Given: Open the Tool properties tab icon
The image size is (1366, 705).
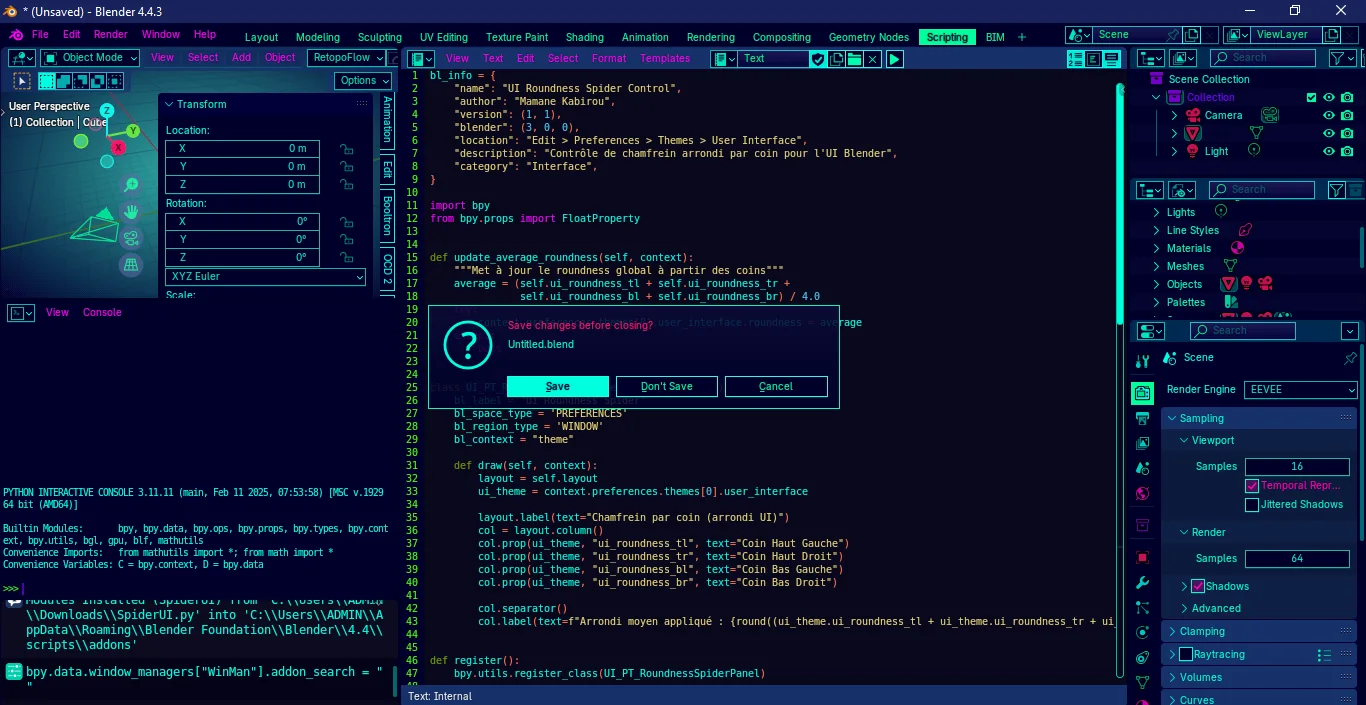Looking at the screenshot, I should (1143, 361).
